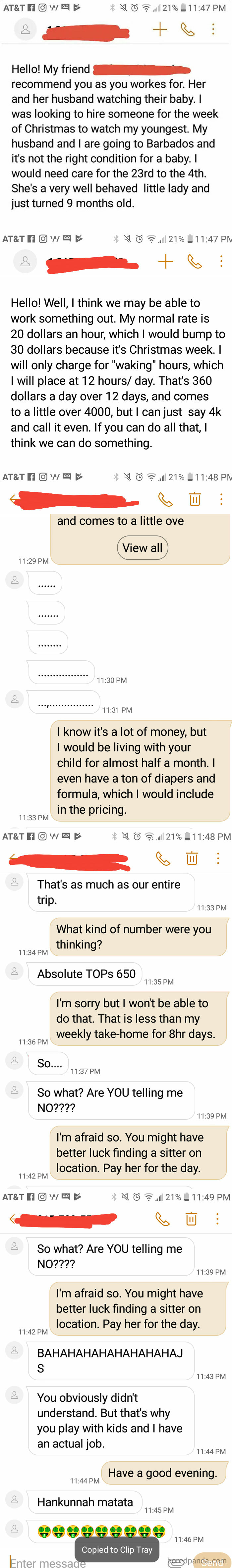Tap the cell signal strength bars
The width and height of the screenshot is (232, 1568).
[x=156, y=7]
